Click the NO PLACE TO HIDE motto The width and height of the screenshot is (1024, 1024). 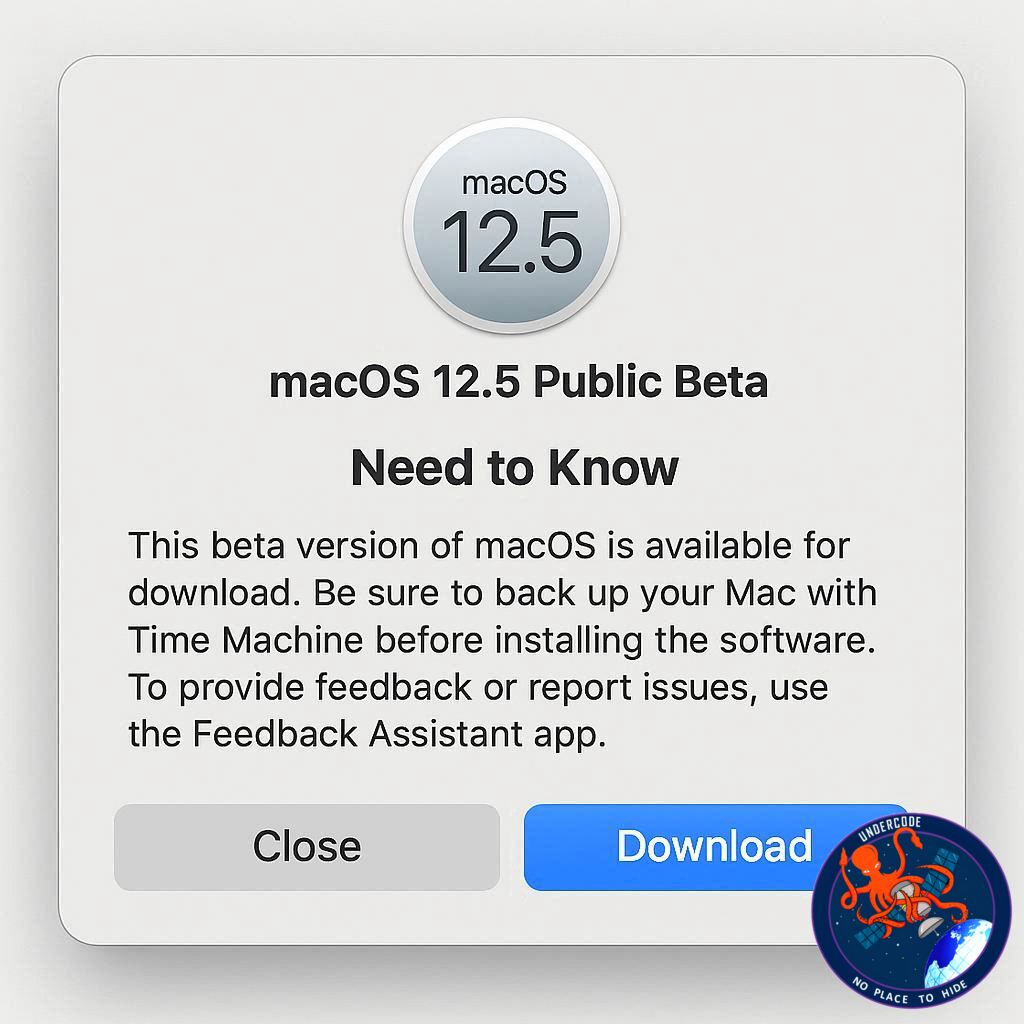[x=909, y=991]
